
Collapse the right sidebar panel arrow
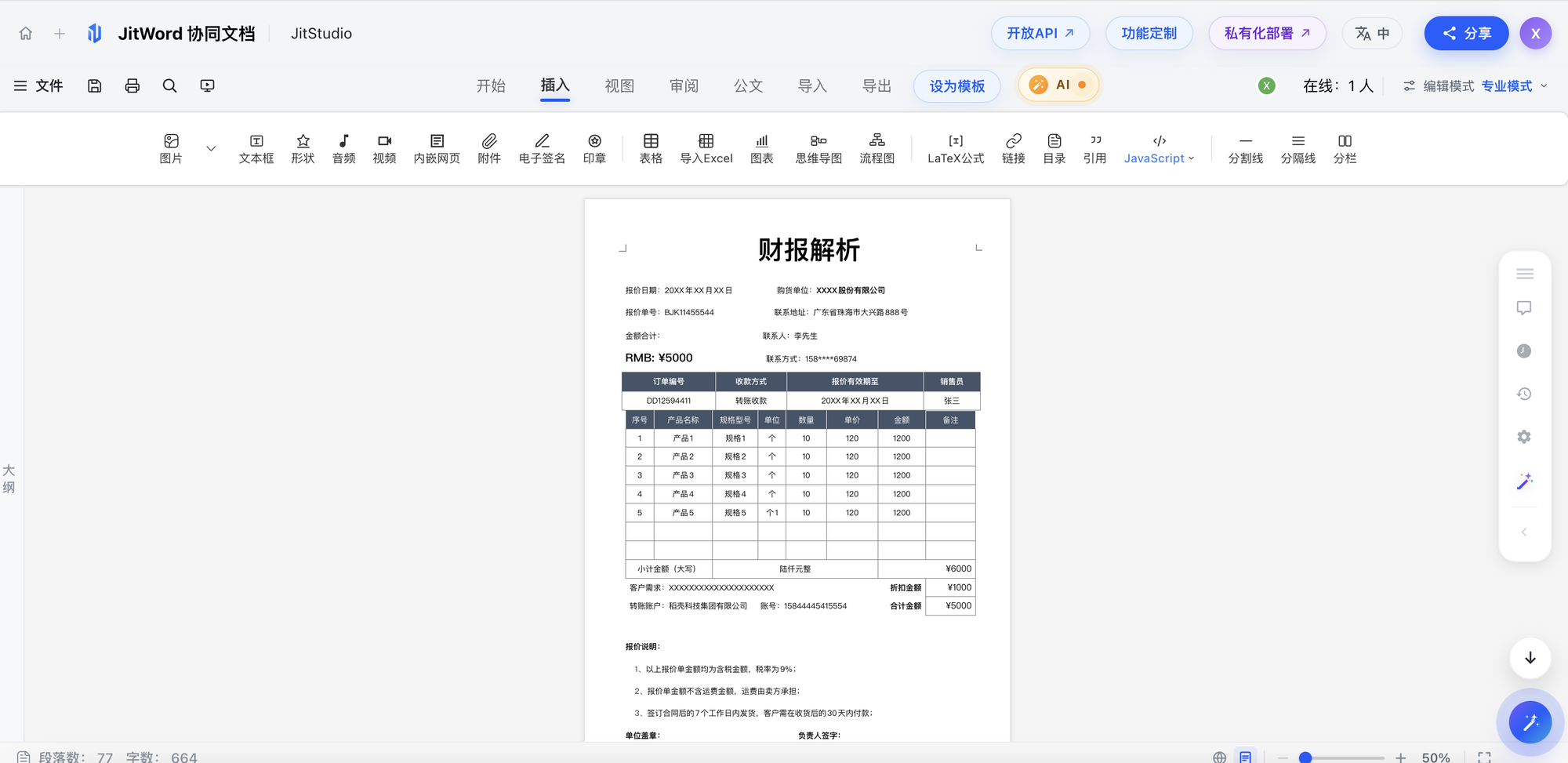point(1524,532)
